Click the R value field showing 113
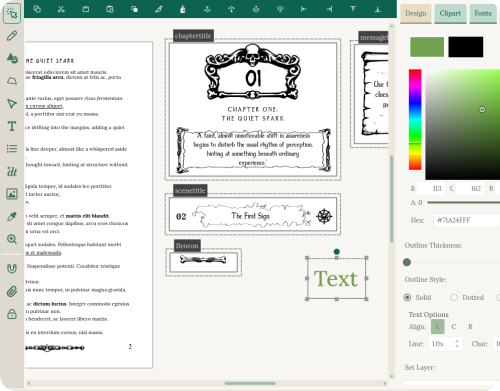500x391 pixels. [431, 189]
